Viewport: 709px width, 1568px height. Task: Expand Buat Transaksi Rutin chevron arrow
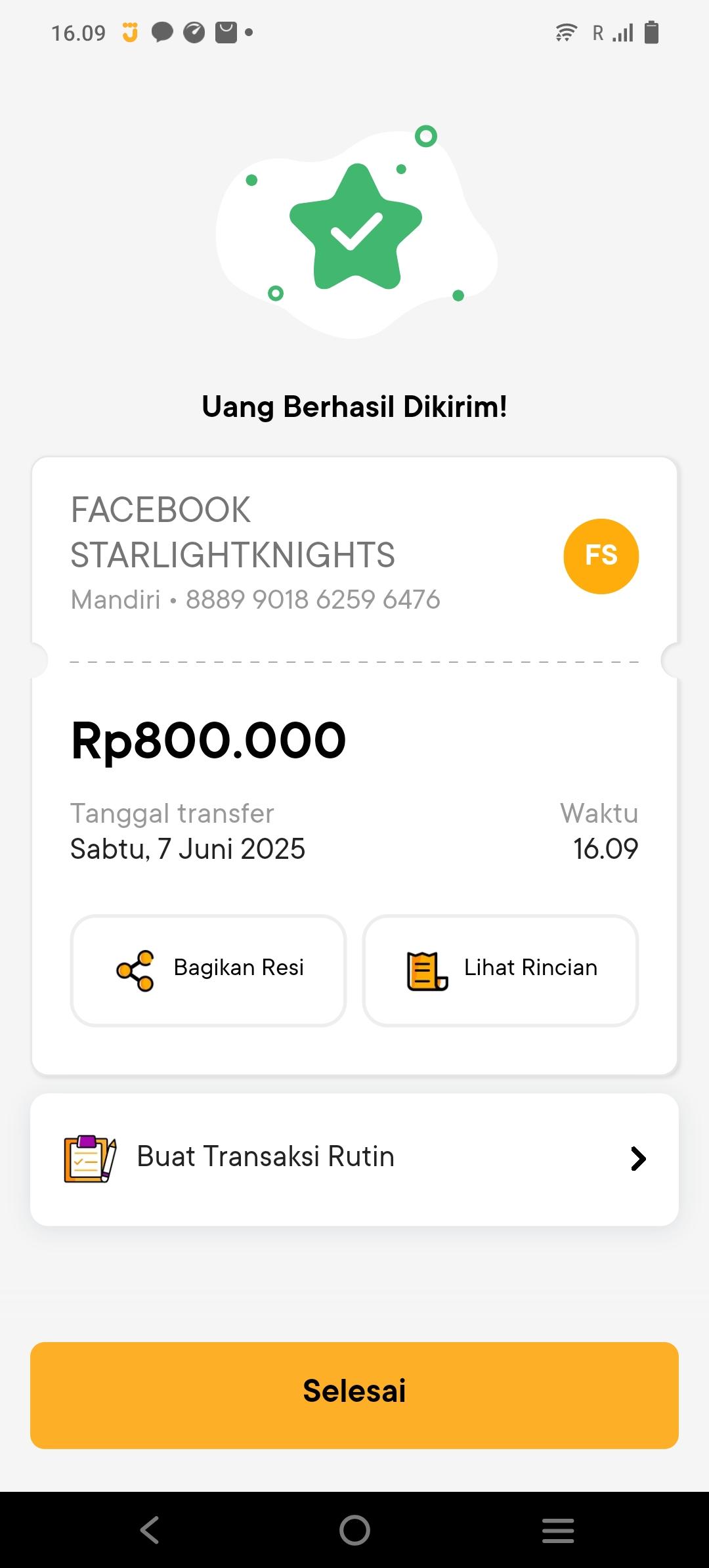638,1159
